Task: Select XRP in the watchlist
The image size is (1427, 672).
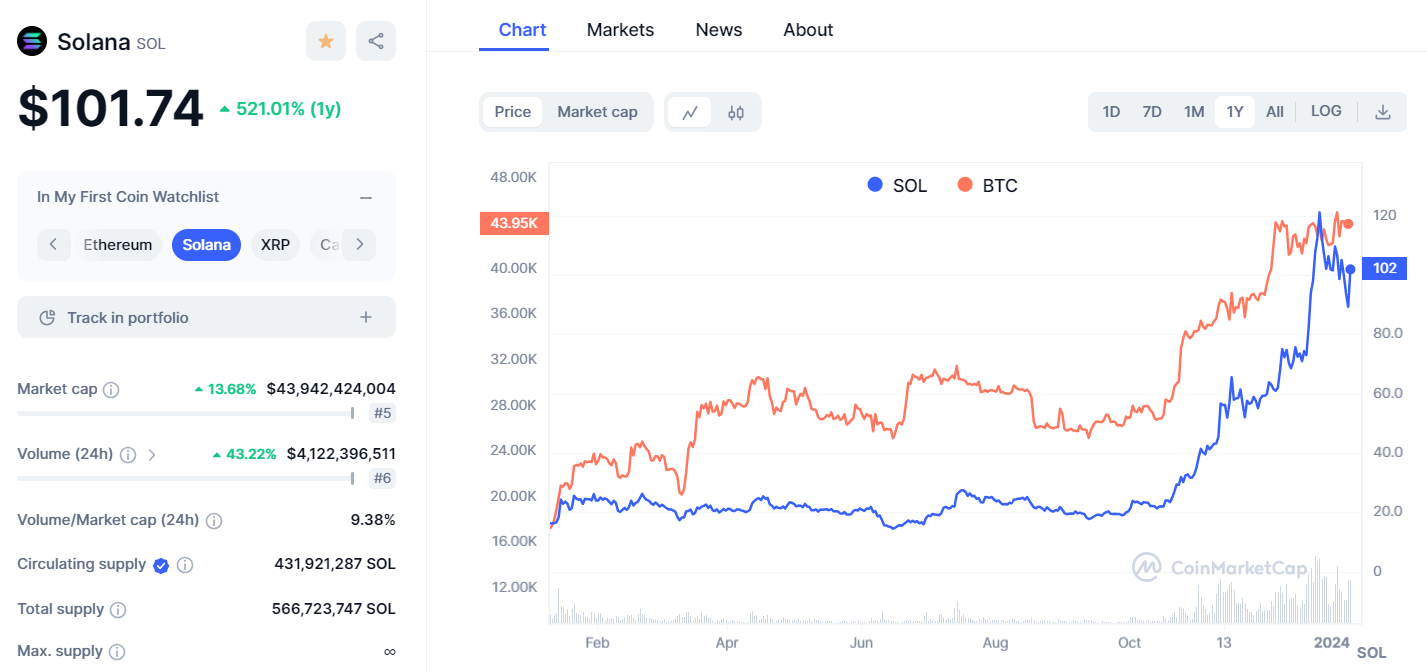Action: 275,245
